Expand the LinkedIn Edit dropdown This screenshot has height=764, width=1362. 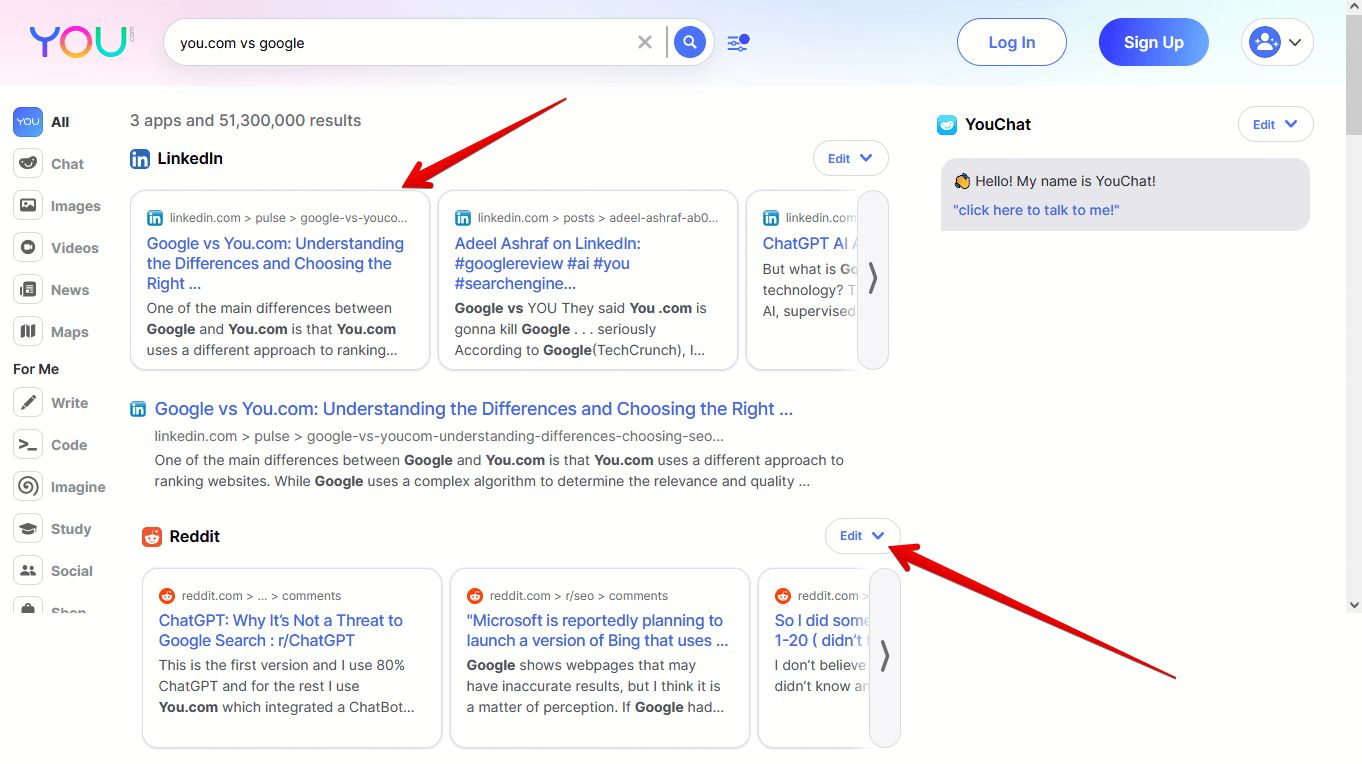click(x=850, y=158)
